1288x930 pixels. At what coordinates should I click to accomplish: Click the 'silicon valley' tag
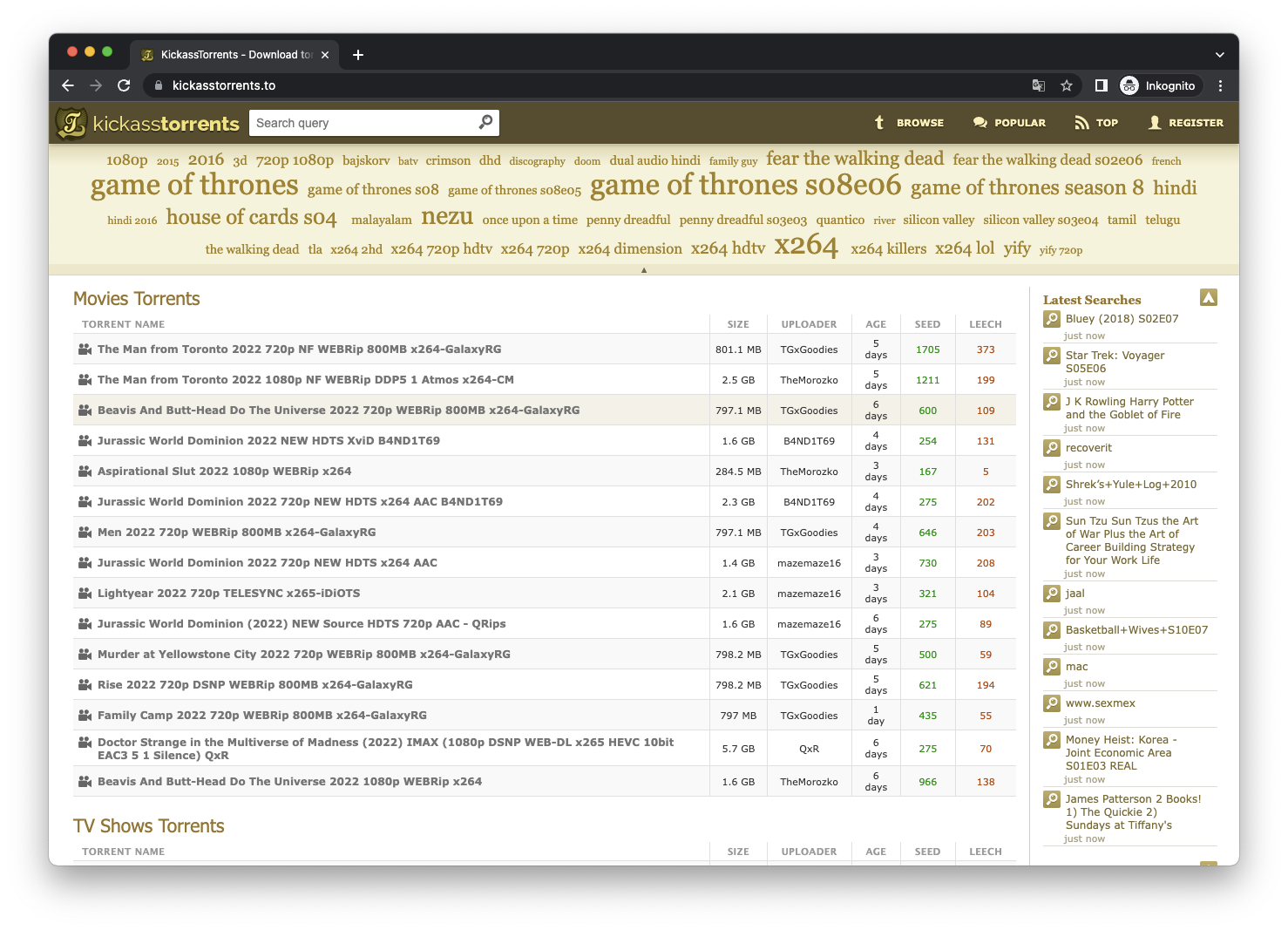pos(939,220)
